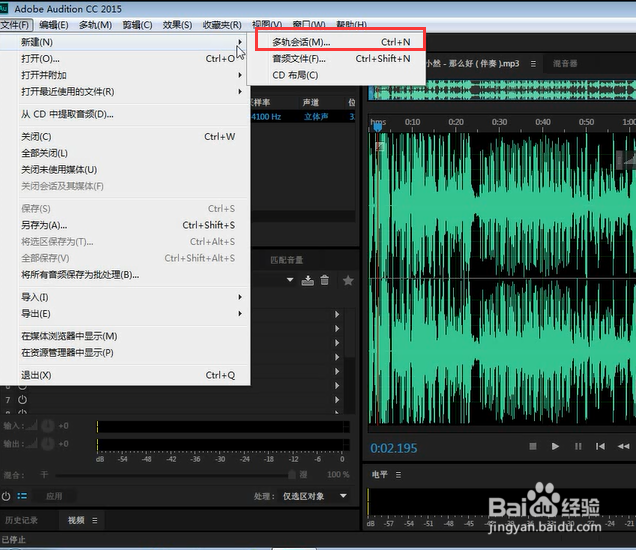Click 打开(O)... in the File menu
636x550 pixels.
[x=124, y=59]
